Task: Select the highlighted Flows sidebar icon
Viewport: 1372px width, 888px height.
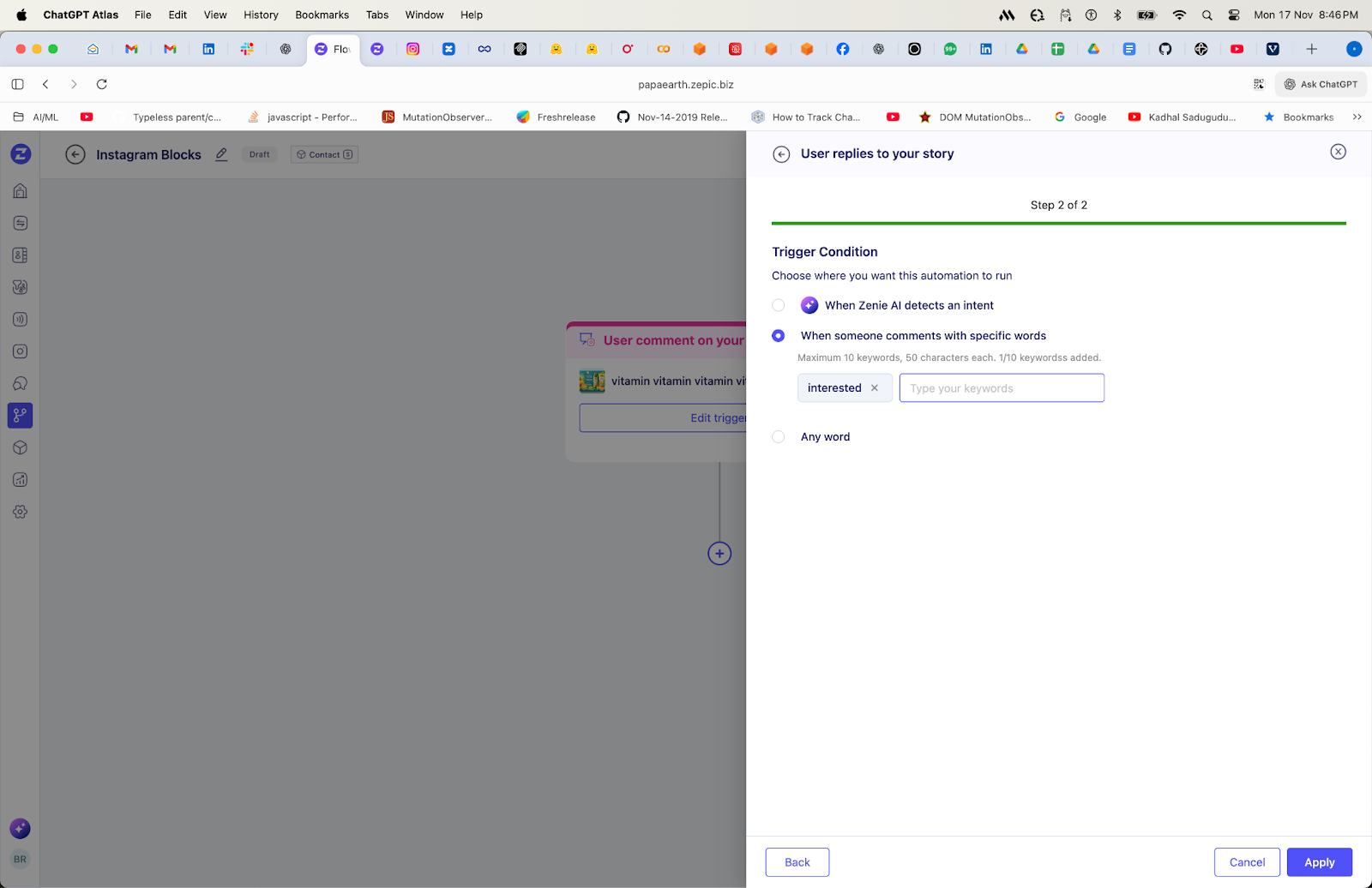Action: [x=21, y=416]
